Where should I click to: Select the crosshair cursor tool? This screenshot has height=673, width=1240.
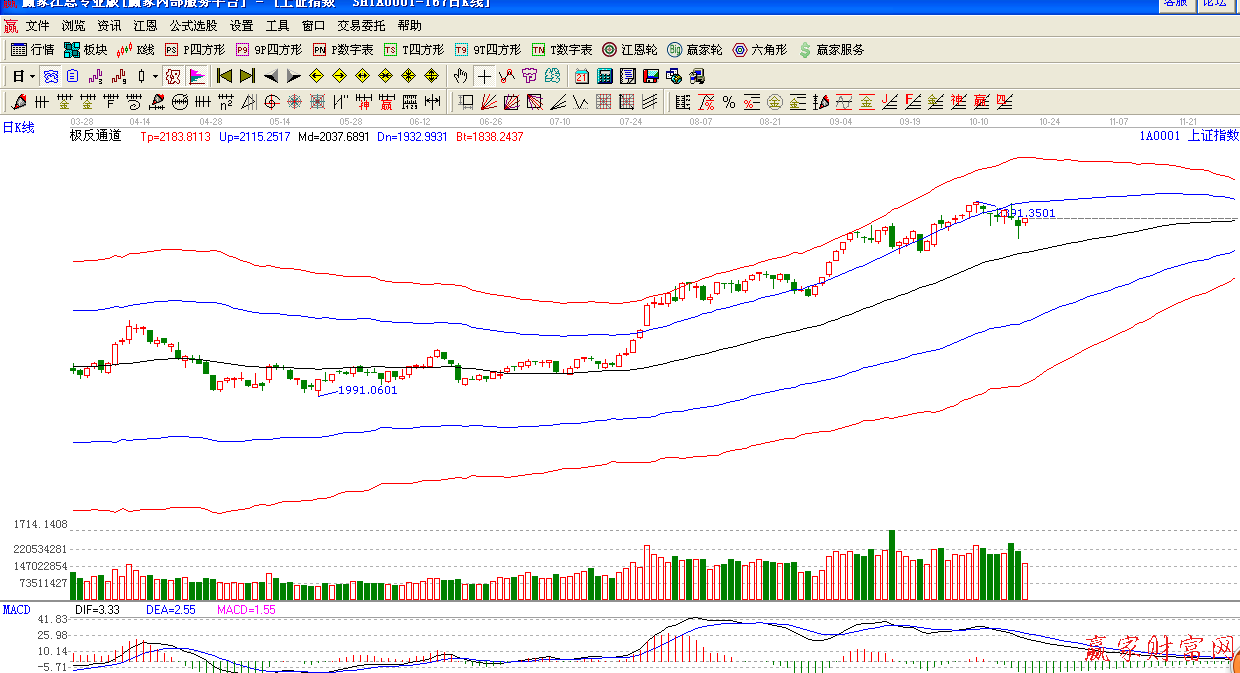(x=484, y=76)
